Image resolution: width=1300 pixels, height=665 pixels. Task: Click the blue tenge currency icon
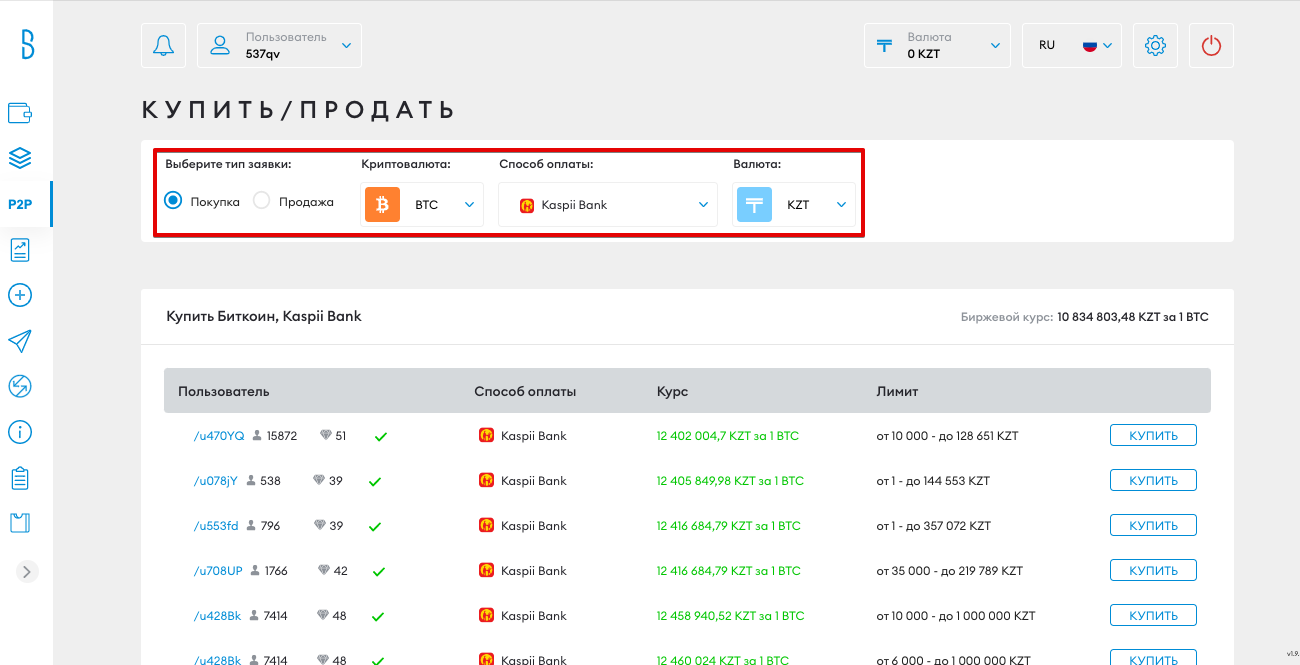[754, 204]
